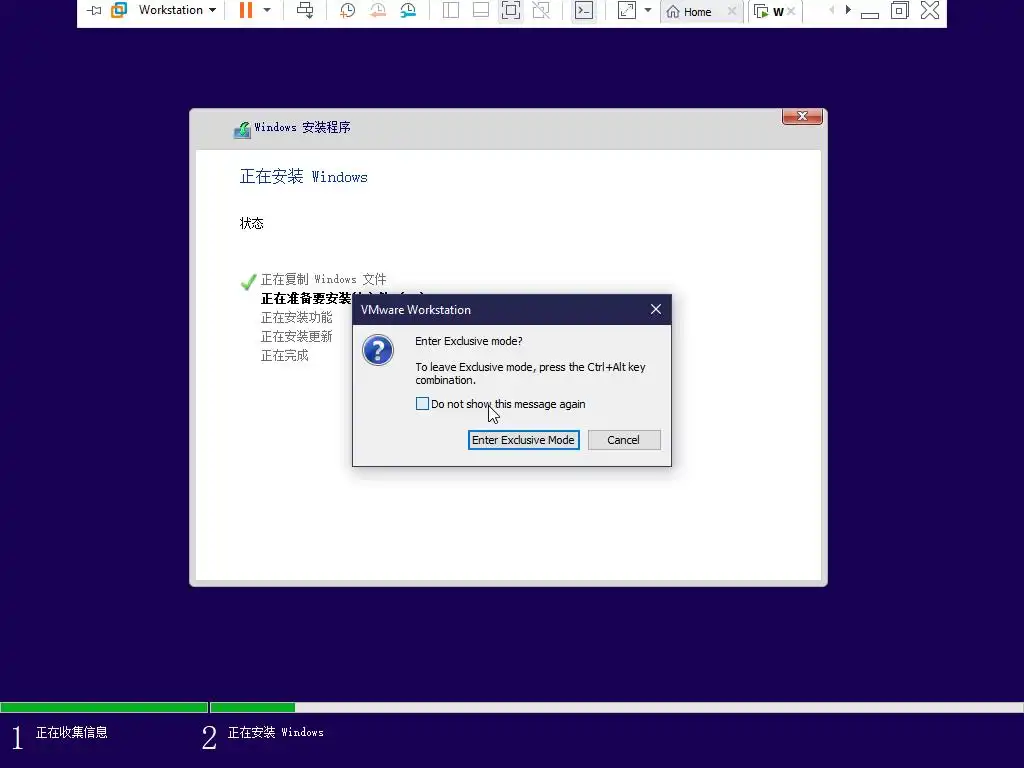Click the full screen mode icon
Viewport: 1024px width, 768px height.
(x=511, y=10)
